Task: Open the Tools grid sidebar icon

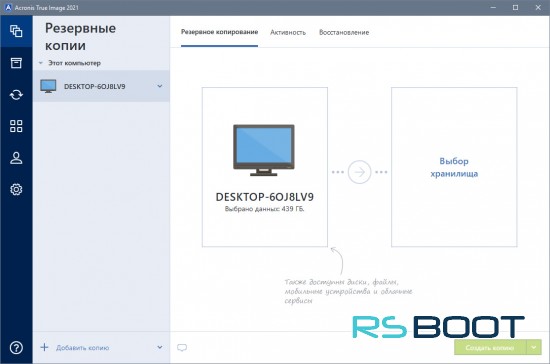Action: point(16,126)
